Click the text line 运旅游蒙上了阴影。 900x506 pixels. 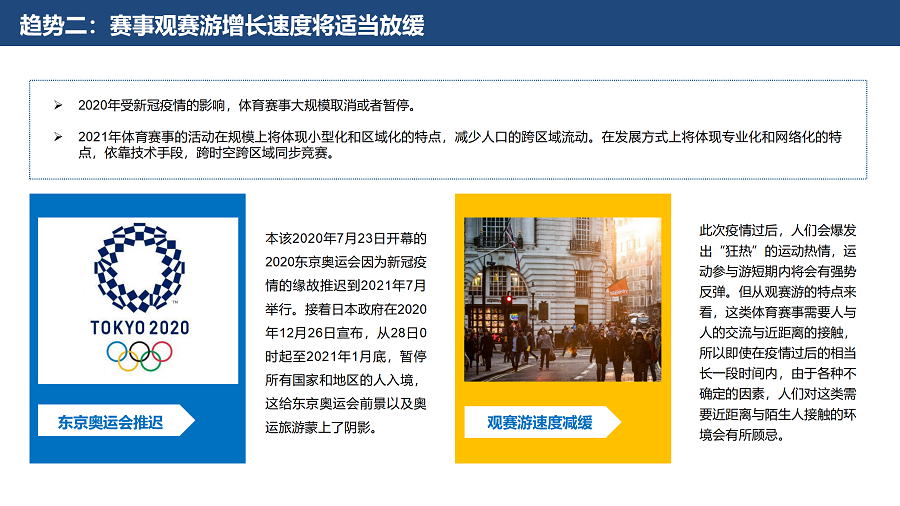tap(321, 427)
